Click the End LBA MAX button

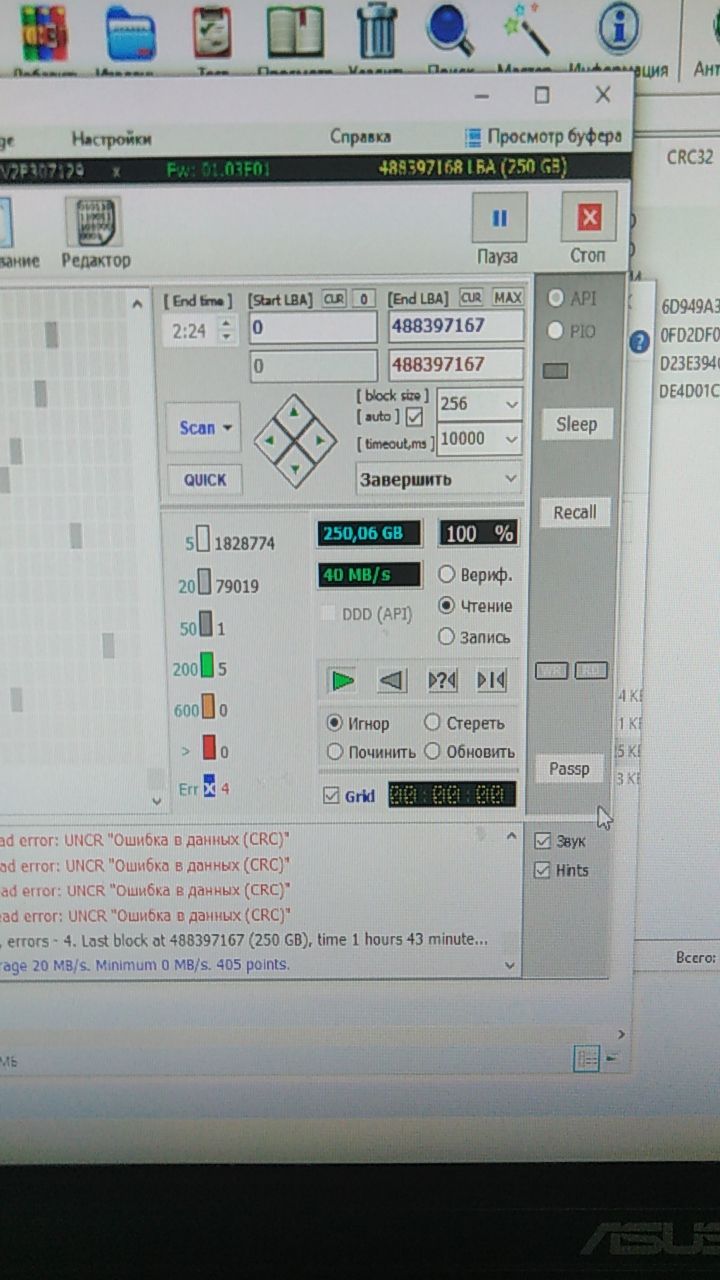[508, 298]
